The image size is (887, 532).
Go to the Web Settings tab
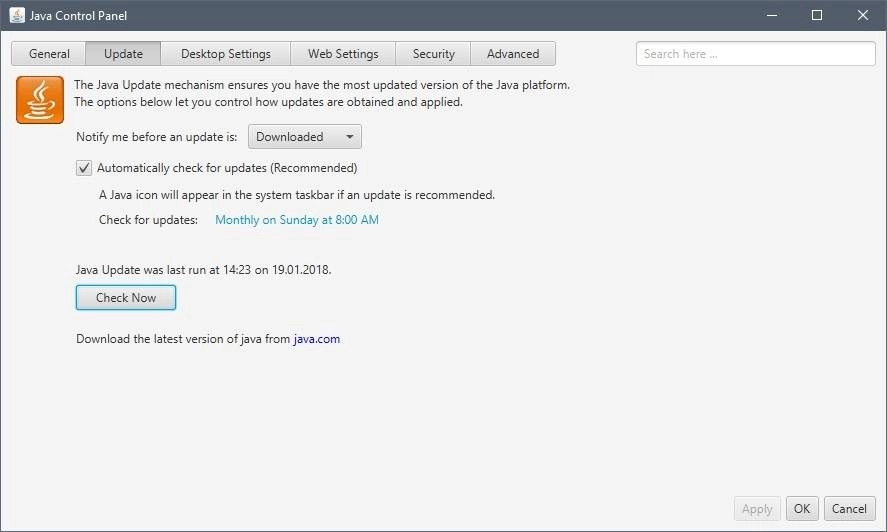[343, 54]
